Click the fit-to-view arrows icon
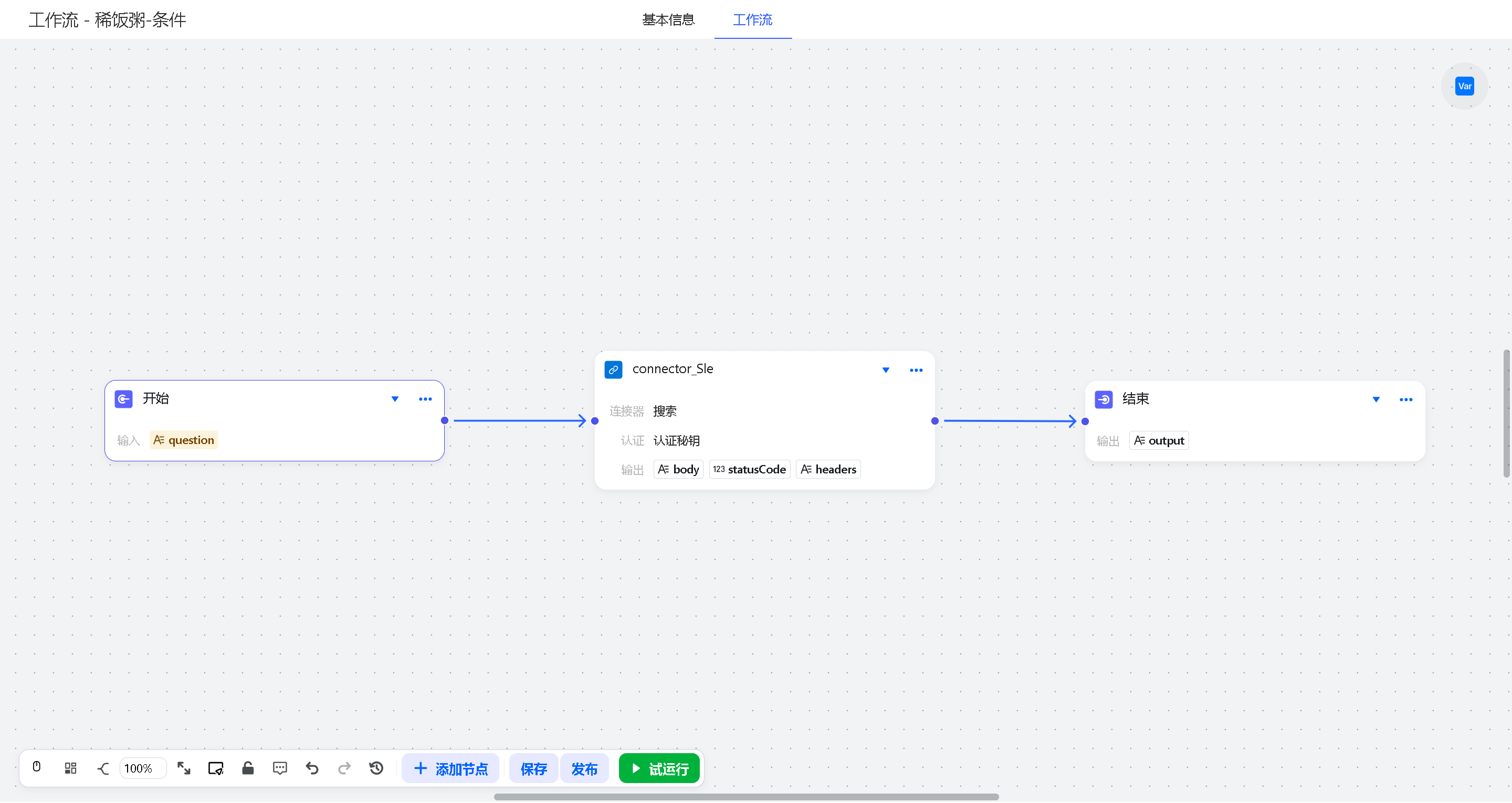The image size is (1512, 803). coord(184,768)
